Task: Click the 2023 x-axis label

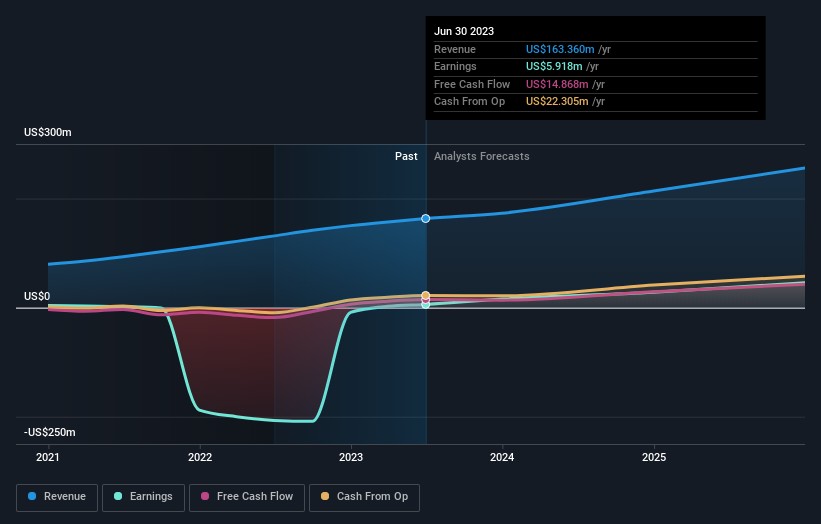Action: pos(351,457)
